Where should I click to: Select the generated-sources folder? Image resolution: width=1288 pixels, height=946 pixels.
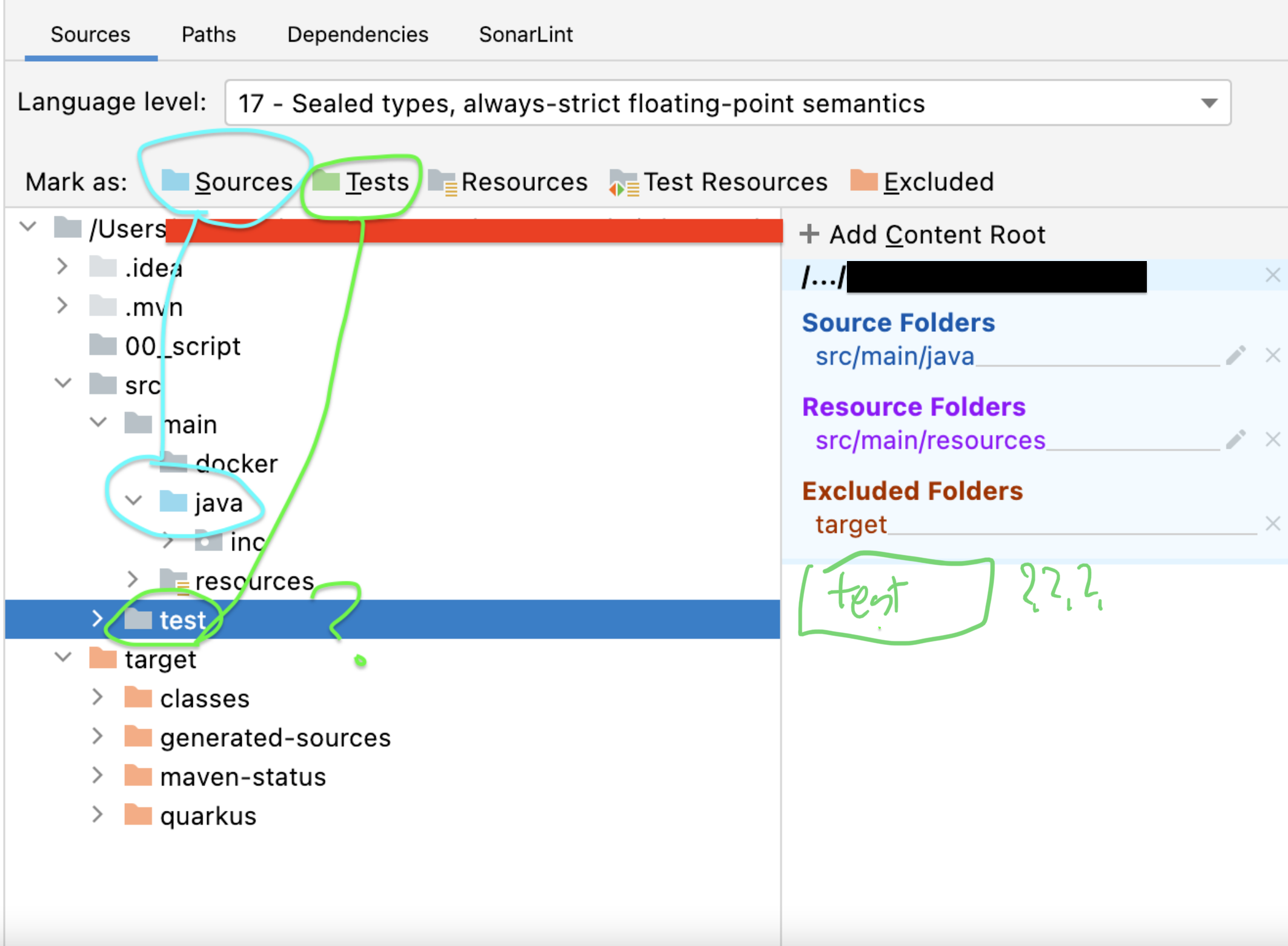point(274,738)
